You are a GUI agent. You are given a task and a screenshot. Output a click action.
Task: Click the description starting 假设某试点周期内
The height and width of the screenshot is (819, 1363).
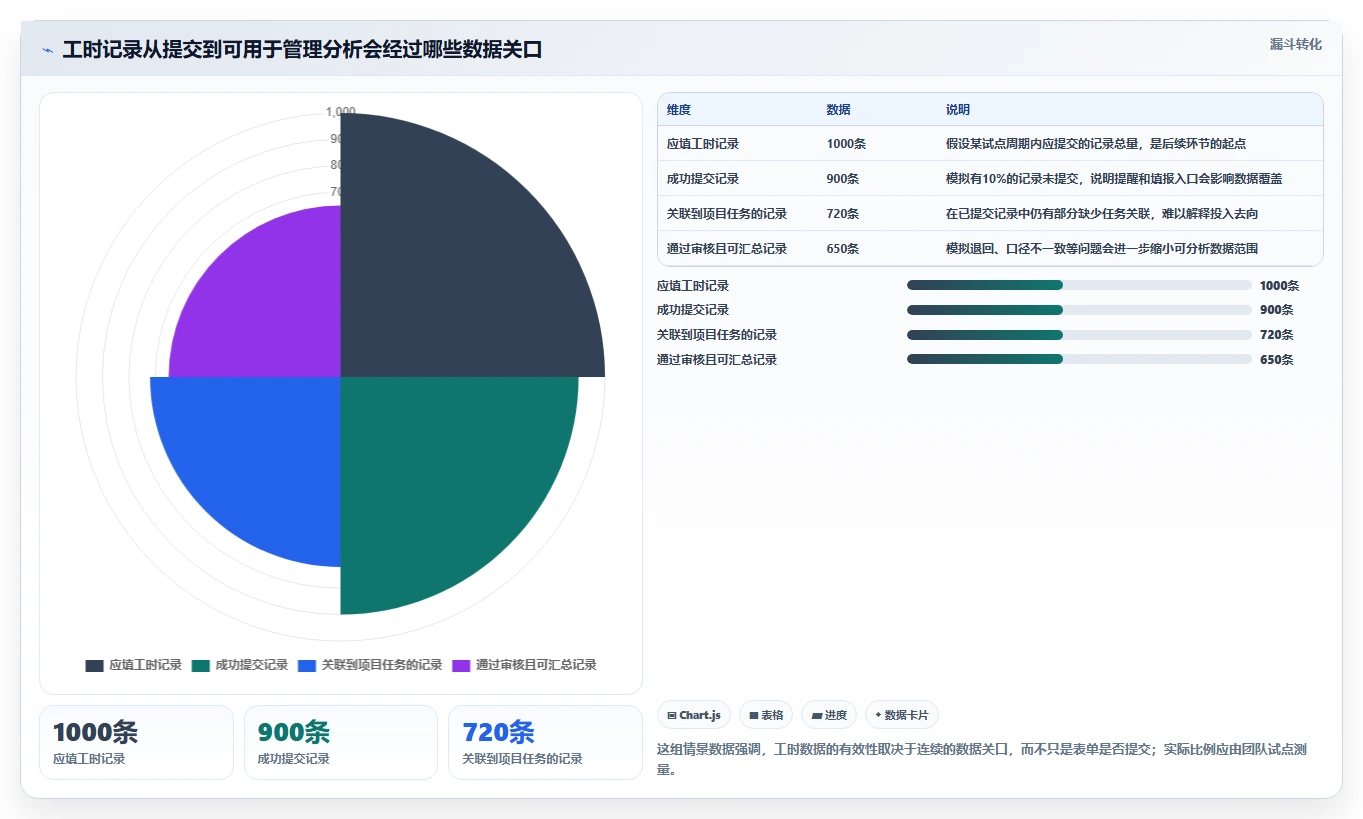(x=1096, y=144)
